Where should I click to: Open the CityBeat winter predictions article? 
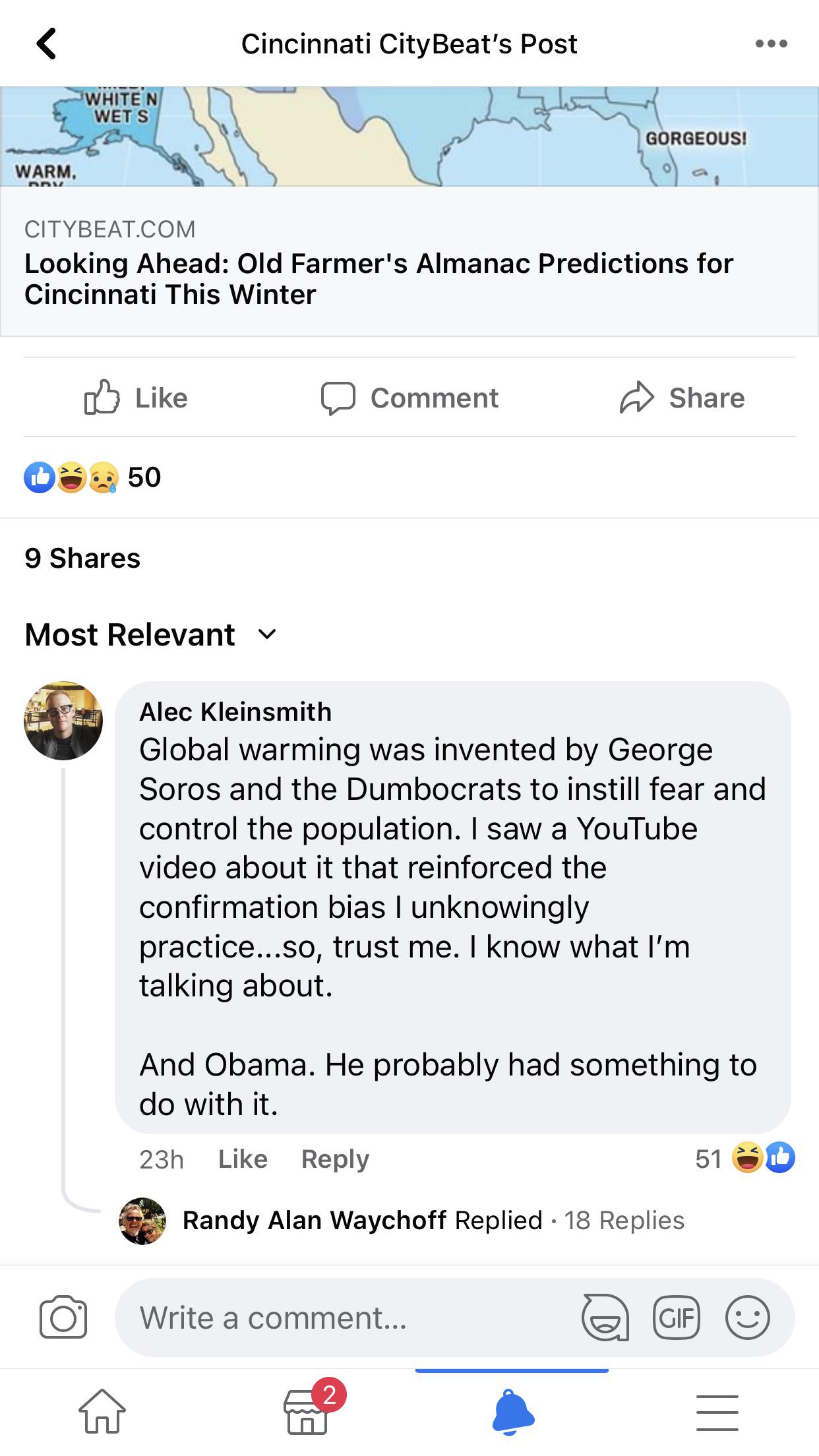379,278
